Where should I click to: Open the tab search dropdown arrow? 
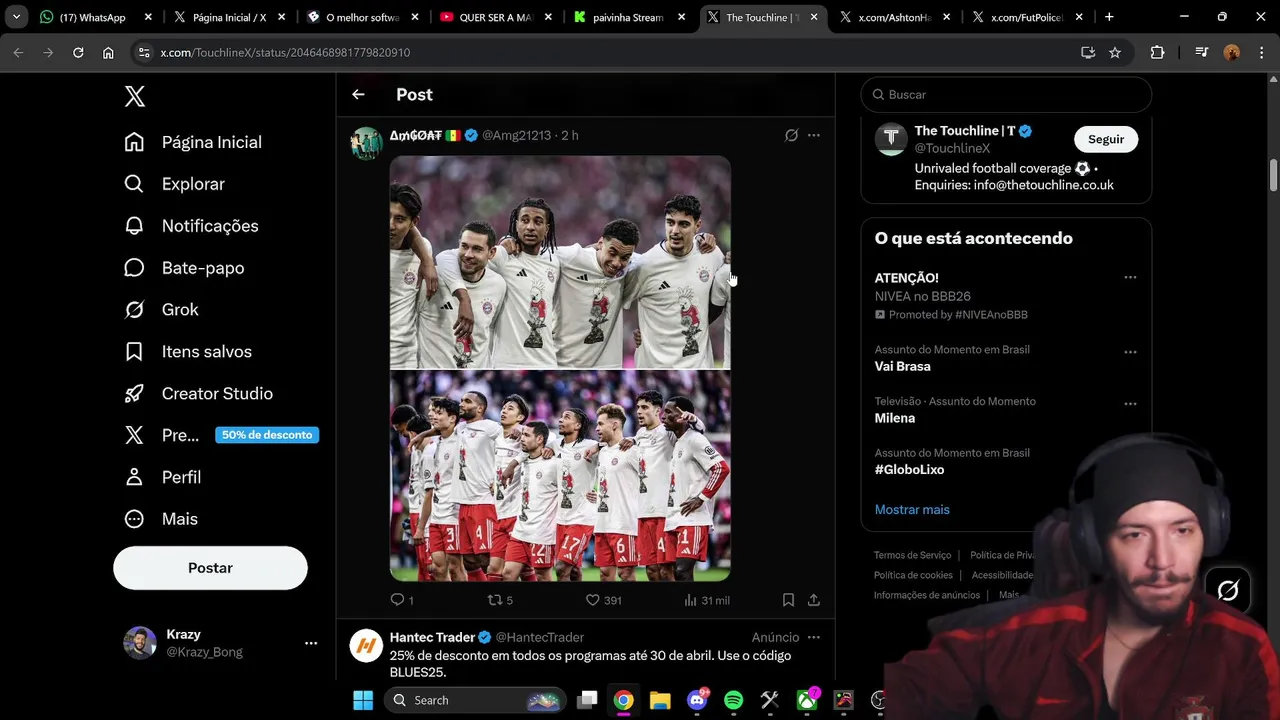(x=16, y=17)
